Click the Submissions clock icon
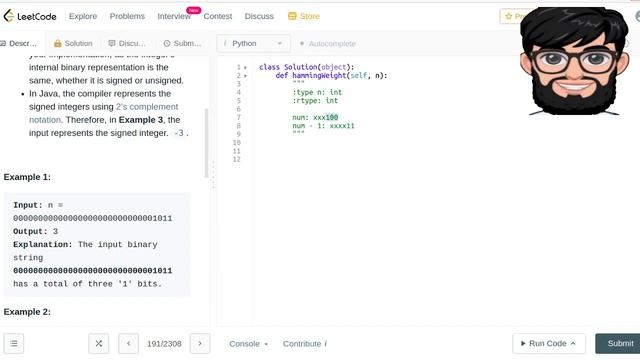Image resolution: width=640 pixels, height=360 pixels. pos(167,43)
